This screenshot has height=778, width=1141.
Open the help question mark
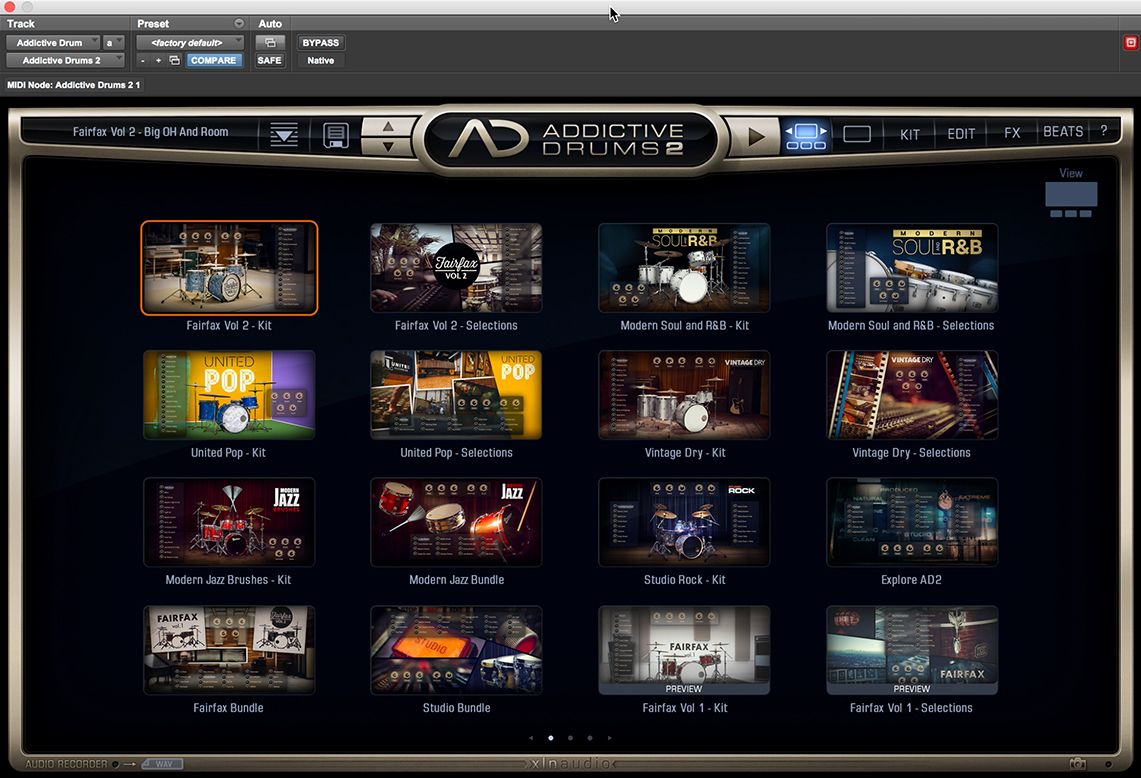point(1104,131)
